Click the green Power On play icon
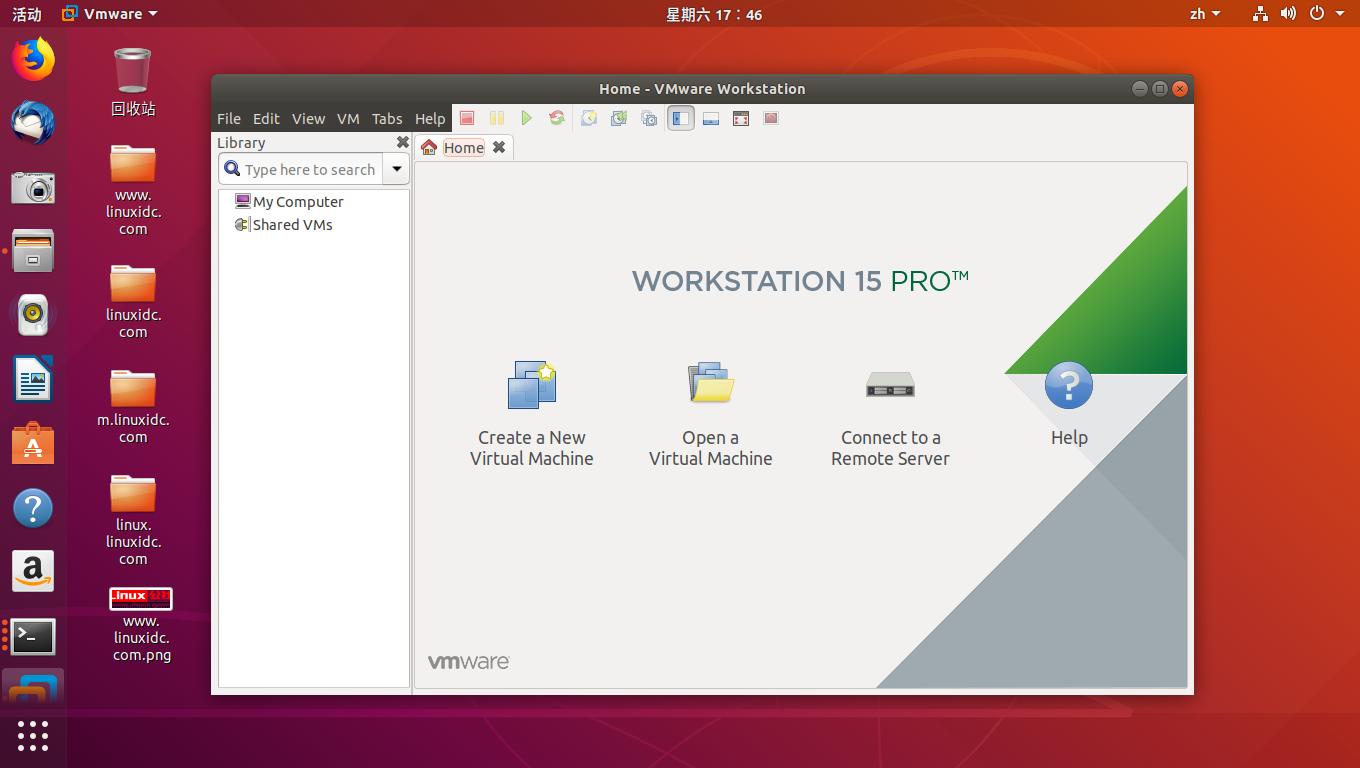Image resolution: width=1360 pixels, height=768 pixels. [527, 118]
